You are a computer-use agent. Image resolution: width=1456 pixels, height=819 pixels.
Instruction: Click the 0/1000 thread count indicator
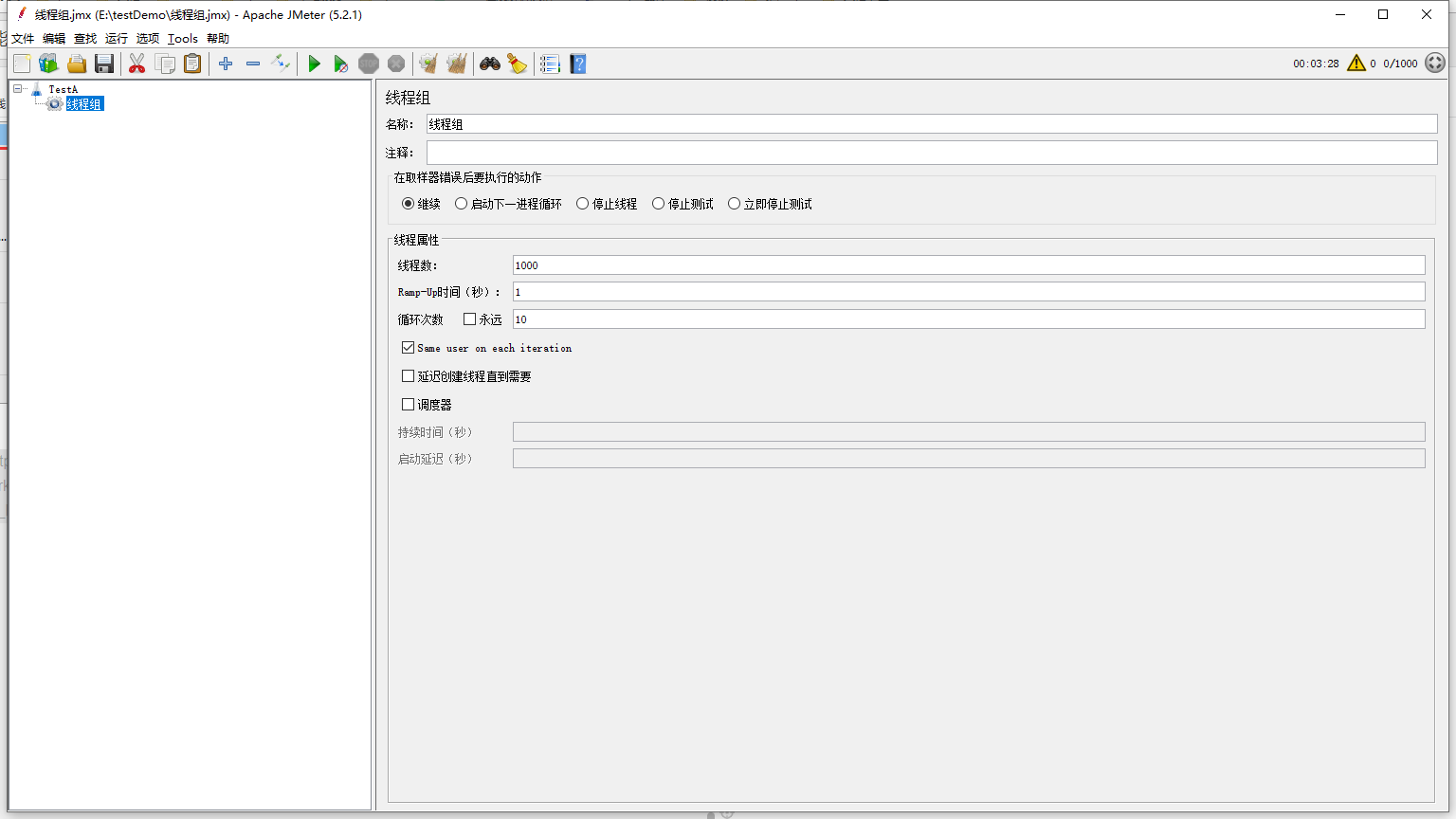coord(1400,64)
